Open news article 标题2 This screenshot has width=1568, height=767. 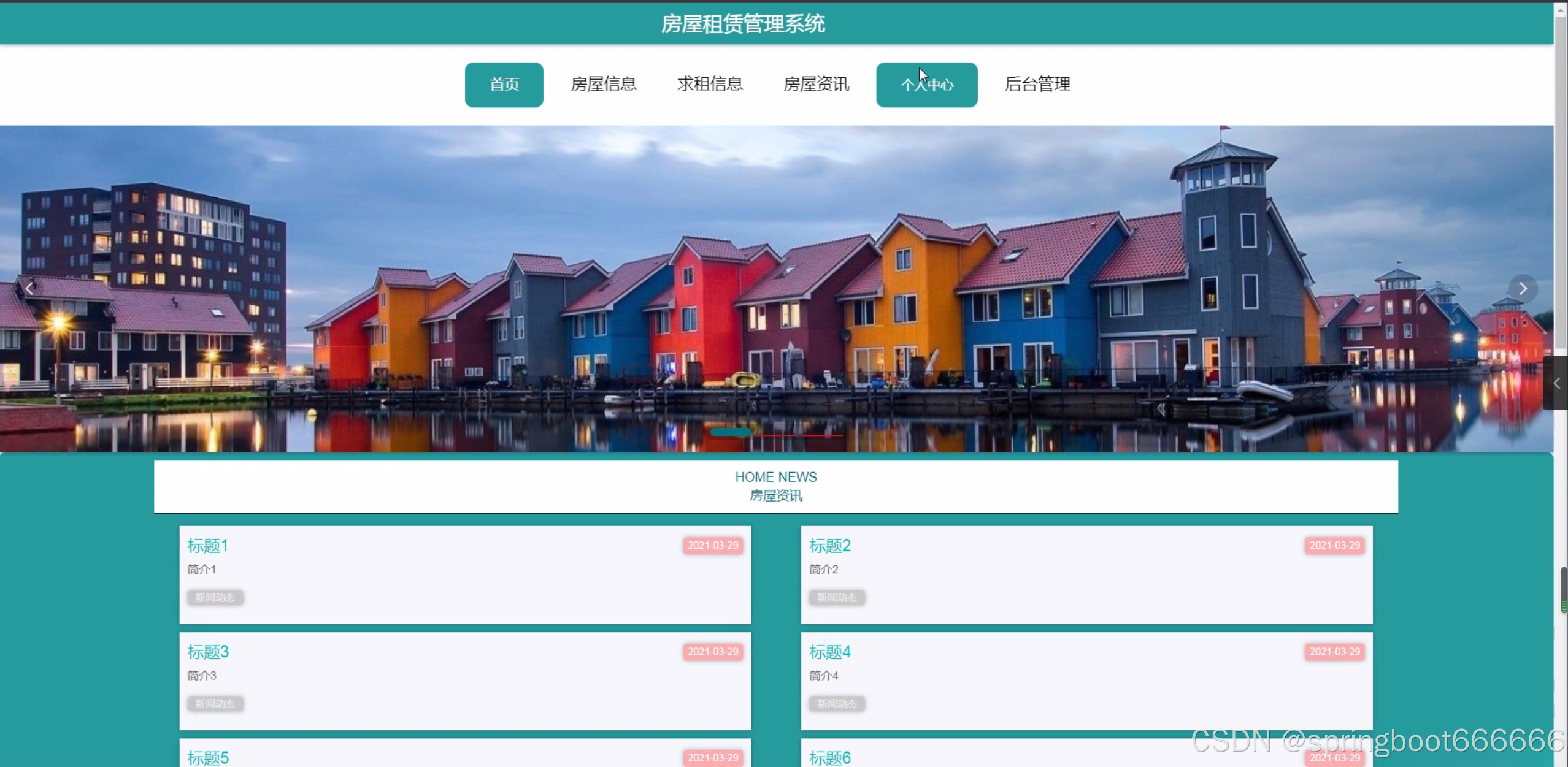click(829, 546)
